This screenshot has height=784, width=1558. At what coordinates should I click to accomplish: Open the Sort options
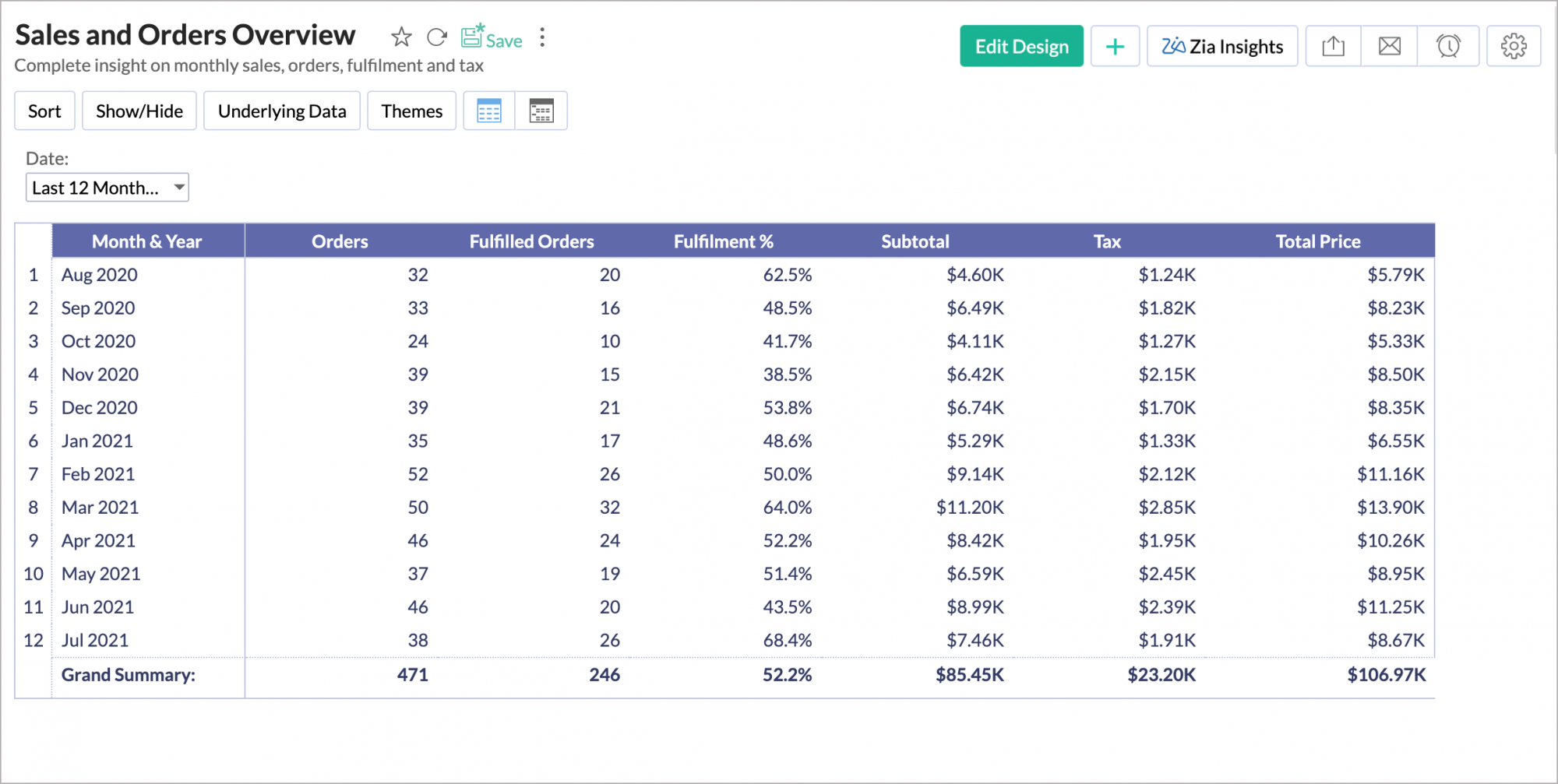44,111
